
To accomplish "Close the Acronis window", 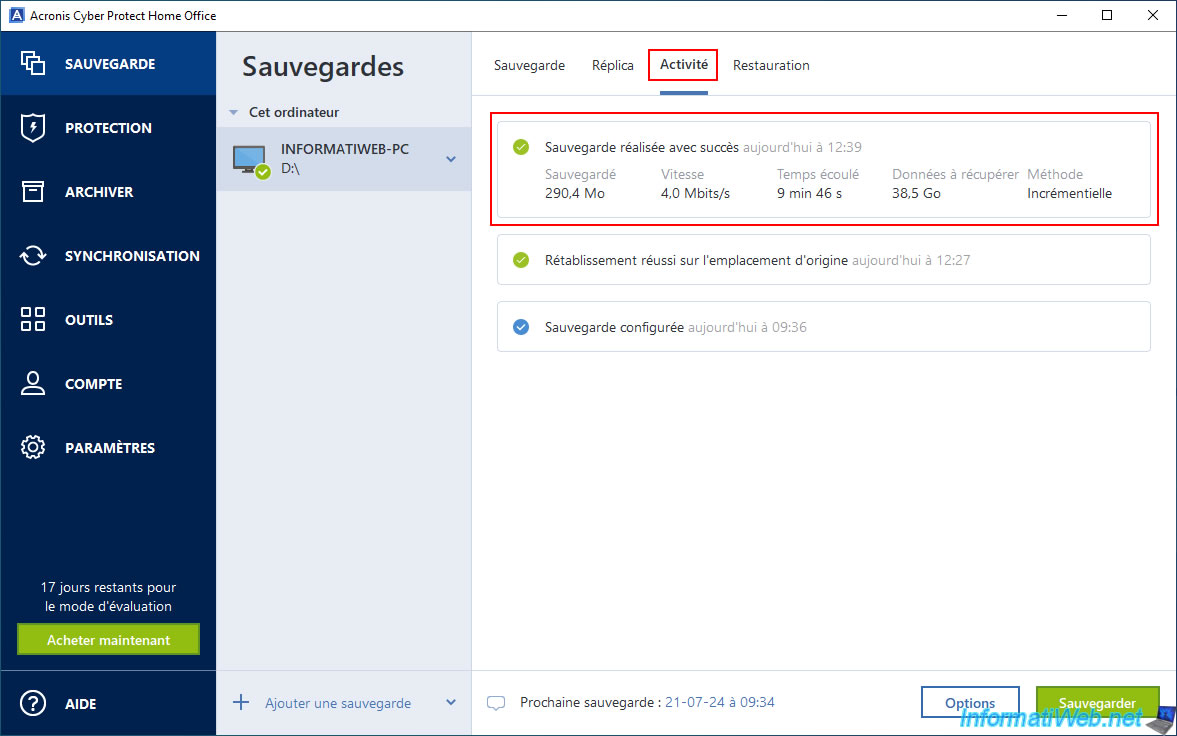I will [1152, 15].
